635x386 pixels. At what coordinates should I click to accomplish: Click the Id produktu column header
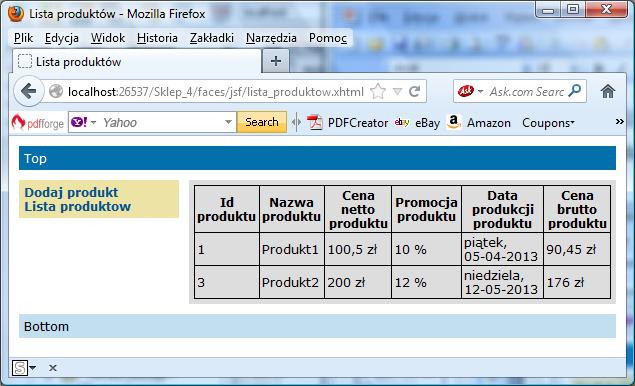click(227, 209)
